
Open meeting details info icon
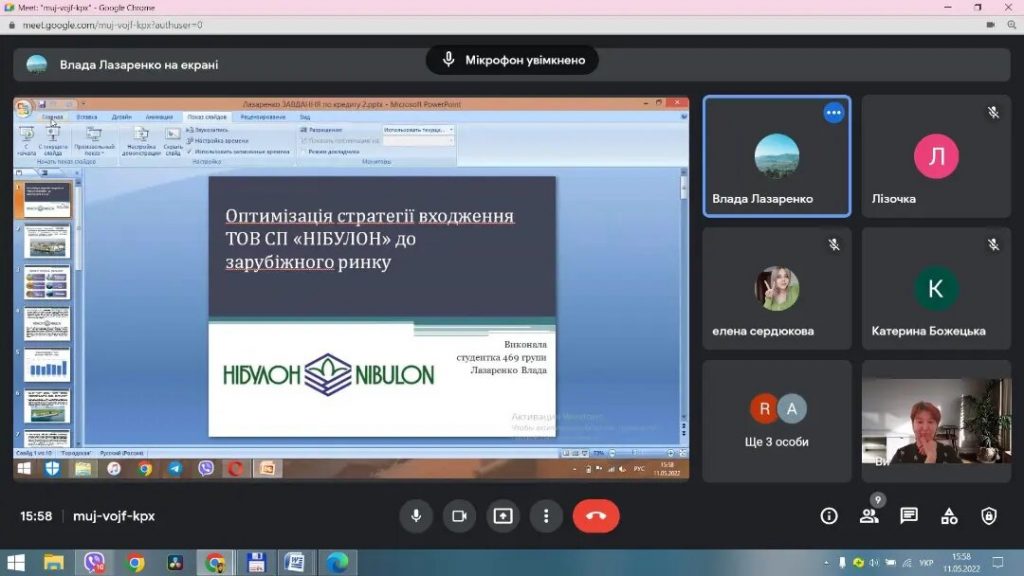click(x=829, y=516)
